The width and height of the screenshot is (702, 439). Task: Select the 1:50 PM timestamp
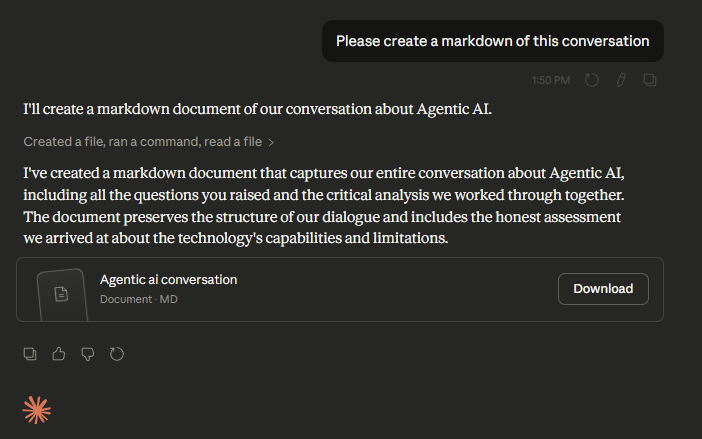click(x=551, y=80)
